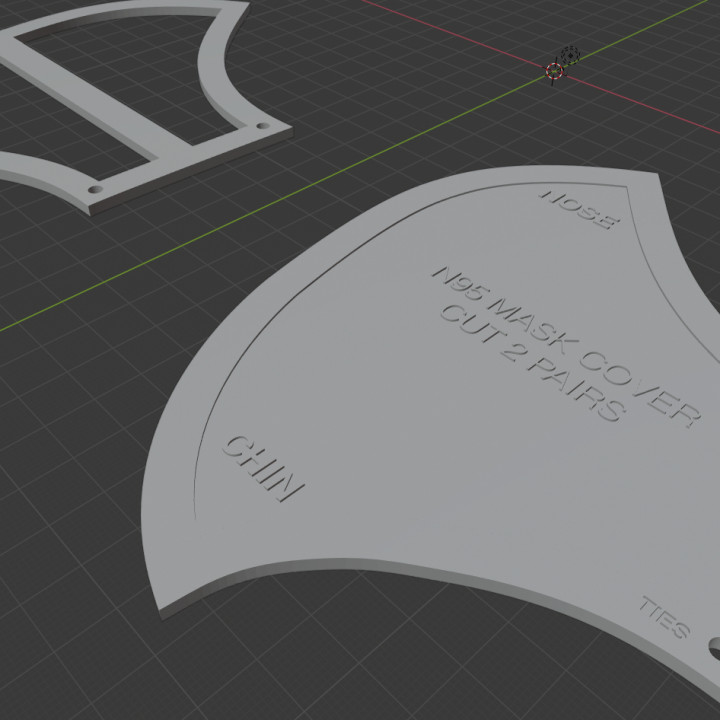Image resolution: width=720 pixels, height=720 pixels.
Task: Click the lower-left hole on the frame object
Action: pyautogui.click(x=96, y=188)
